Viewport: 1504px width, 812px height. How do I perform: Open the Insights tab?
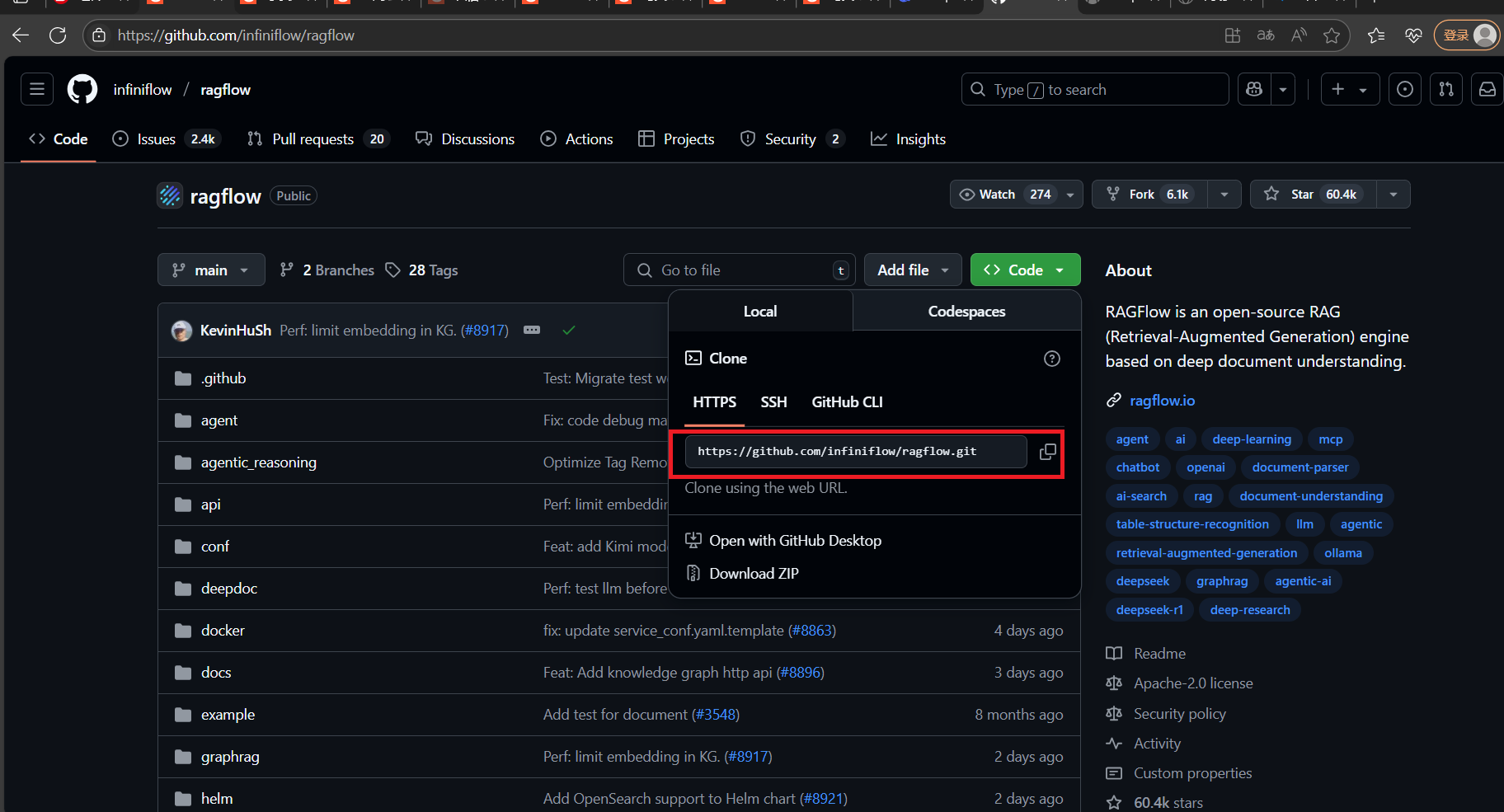point(908,139)
